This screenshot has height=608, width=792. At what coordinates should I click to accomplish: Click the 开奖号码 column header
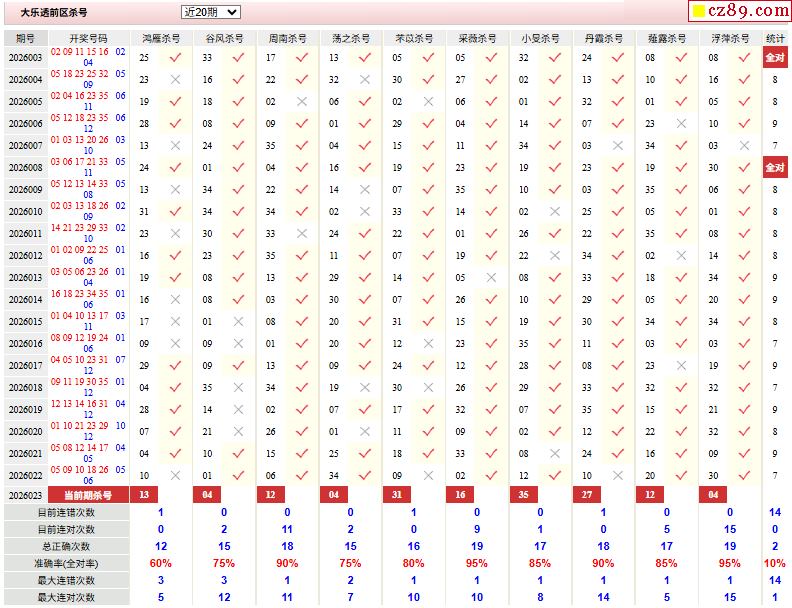tap(88, 37)
